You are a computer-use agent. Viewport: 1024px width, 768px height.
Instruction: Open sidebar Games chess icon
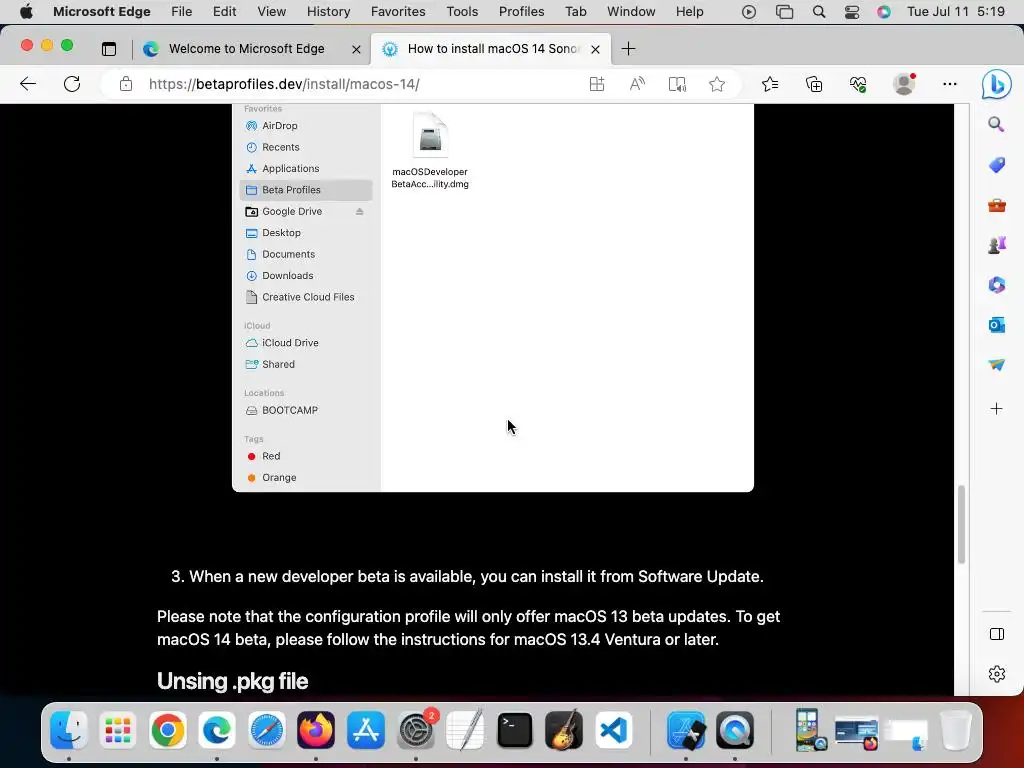[997, 245]
